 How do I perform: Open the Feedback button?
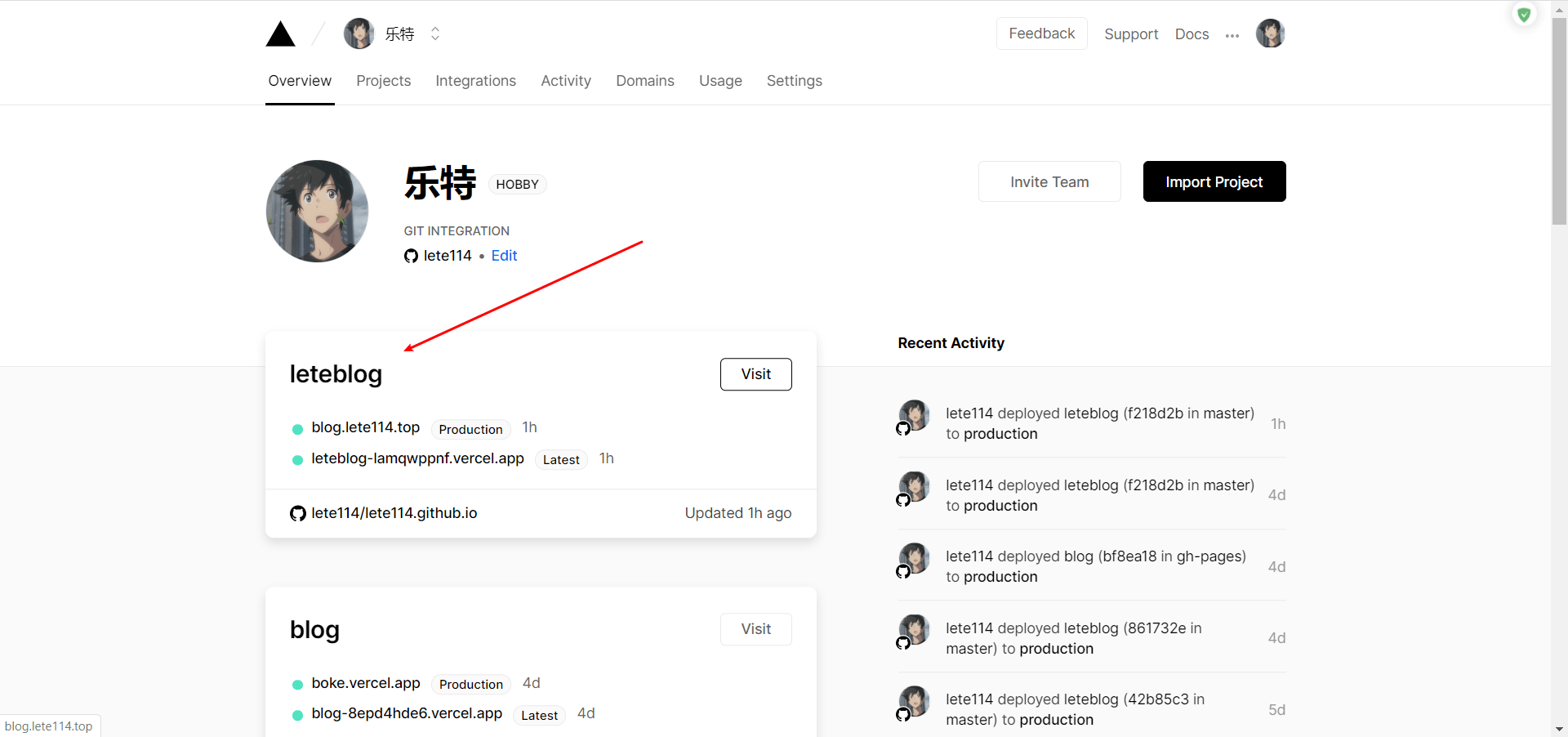1041,33
